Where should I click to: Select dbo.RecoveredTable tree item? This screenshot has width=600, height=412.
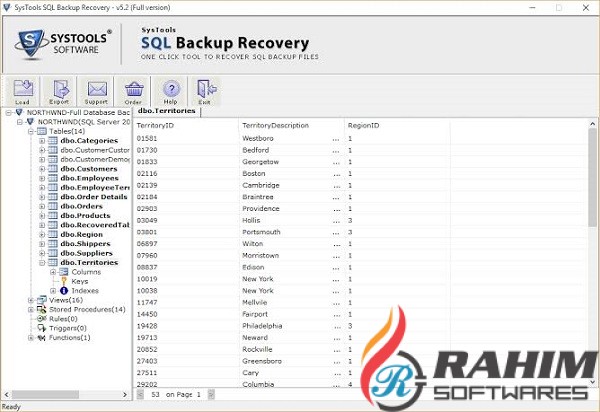coord(95,225)
